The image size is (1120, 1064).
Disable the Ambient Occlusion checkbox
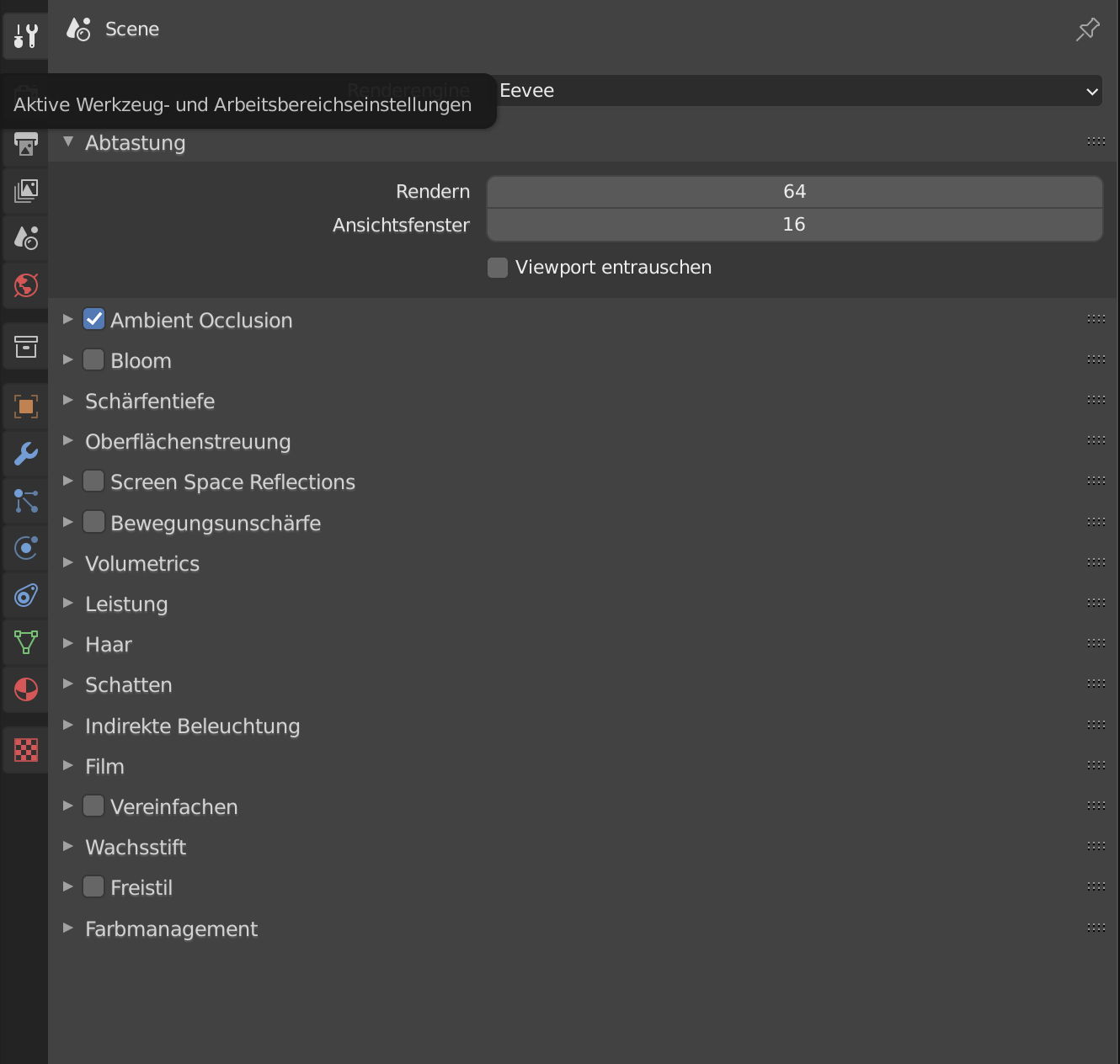(94, 320)
